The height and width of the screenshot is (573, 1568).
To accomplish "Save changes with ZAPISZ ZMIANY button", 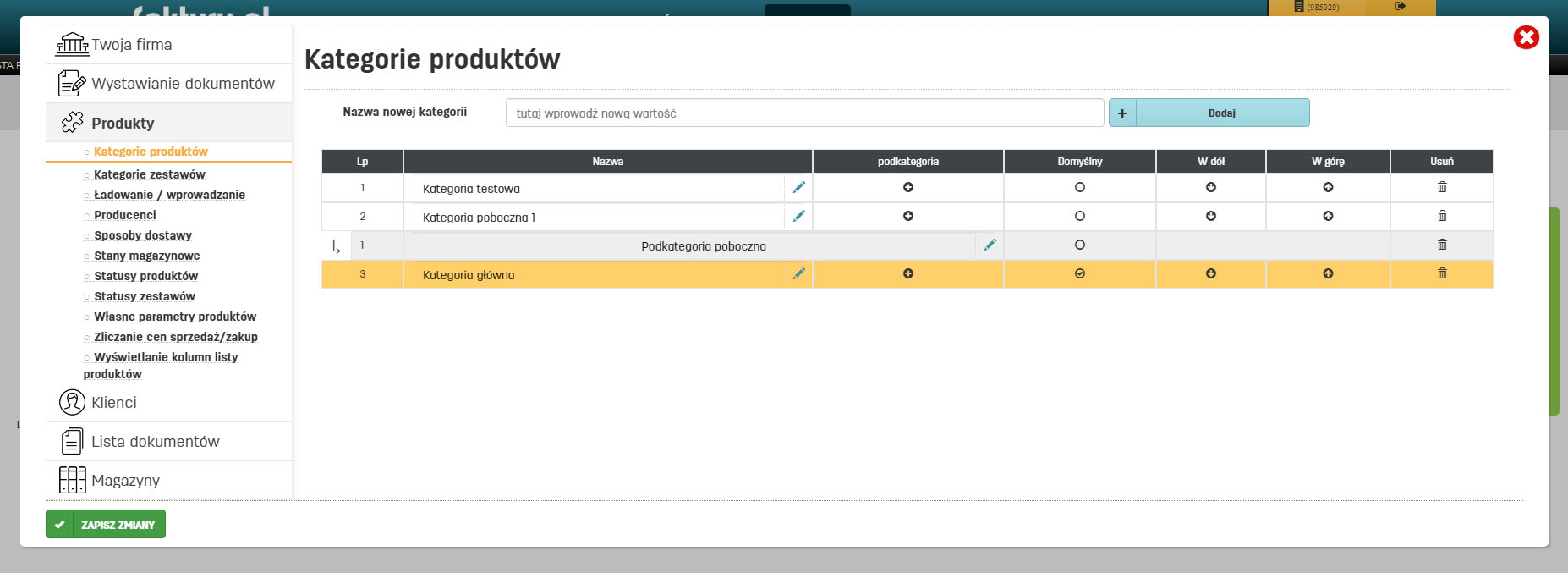I will click(106, 524).
